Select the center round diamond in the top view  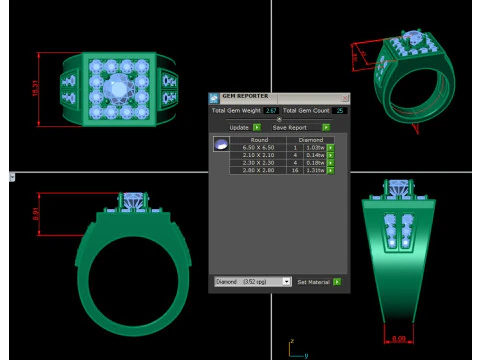coord(119,89)
